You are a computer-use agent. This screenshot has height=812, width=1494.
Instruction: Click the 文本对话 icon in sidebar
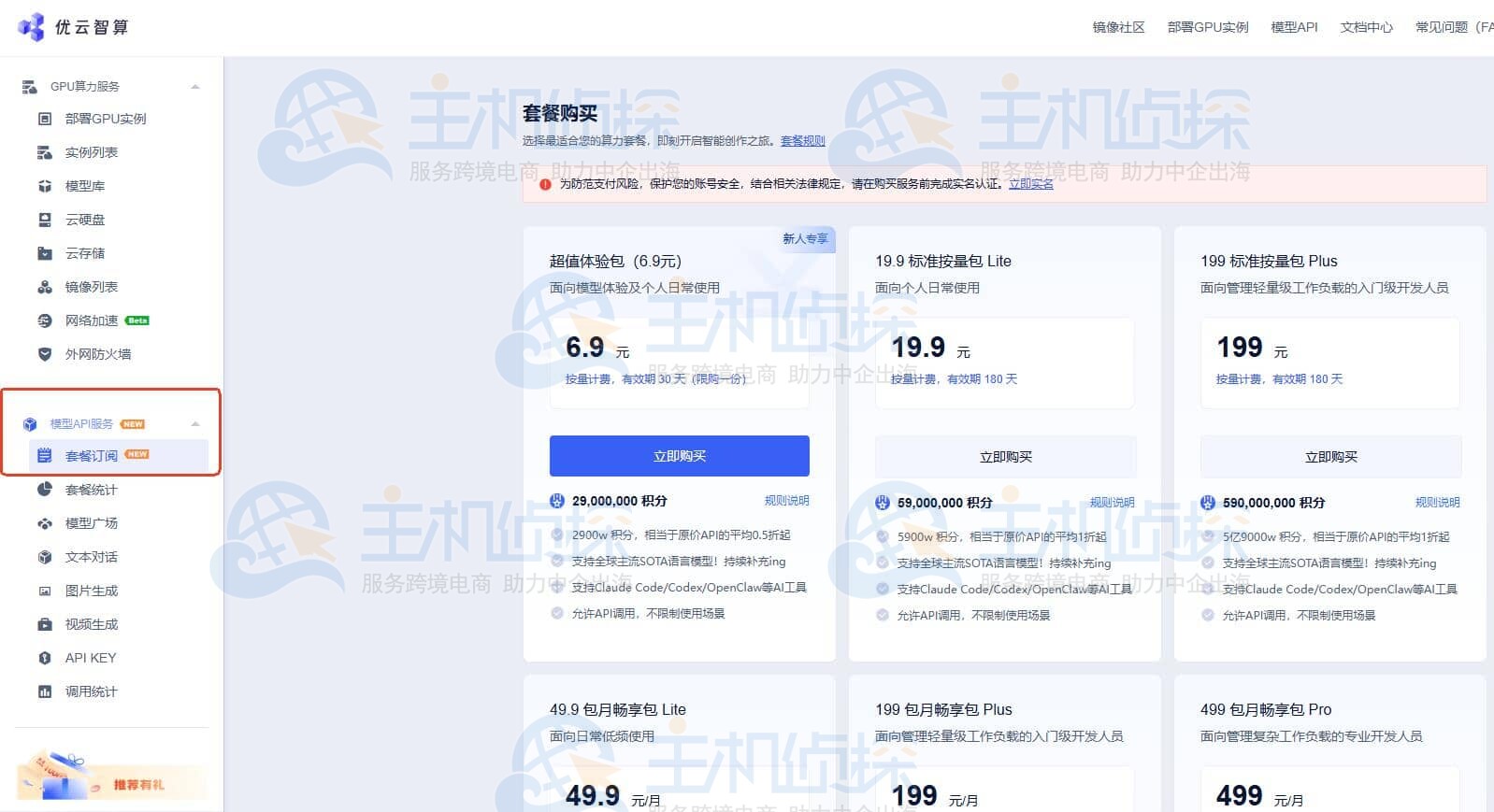[45, 557]
